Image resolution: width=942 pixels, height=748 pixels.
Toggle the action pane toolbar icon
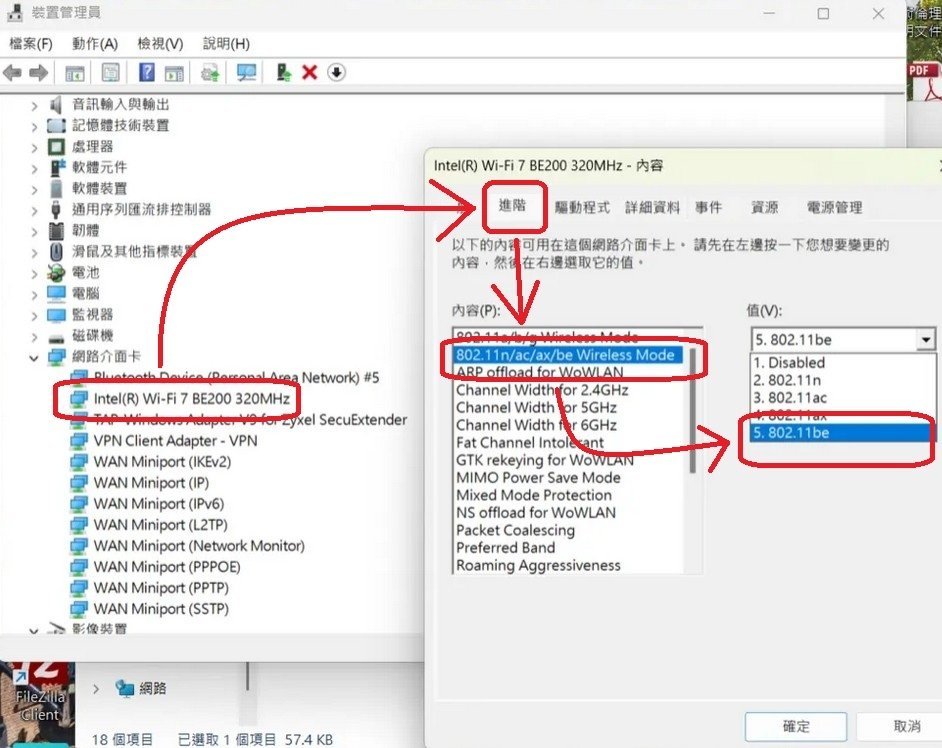pos(174,73)
